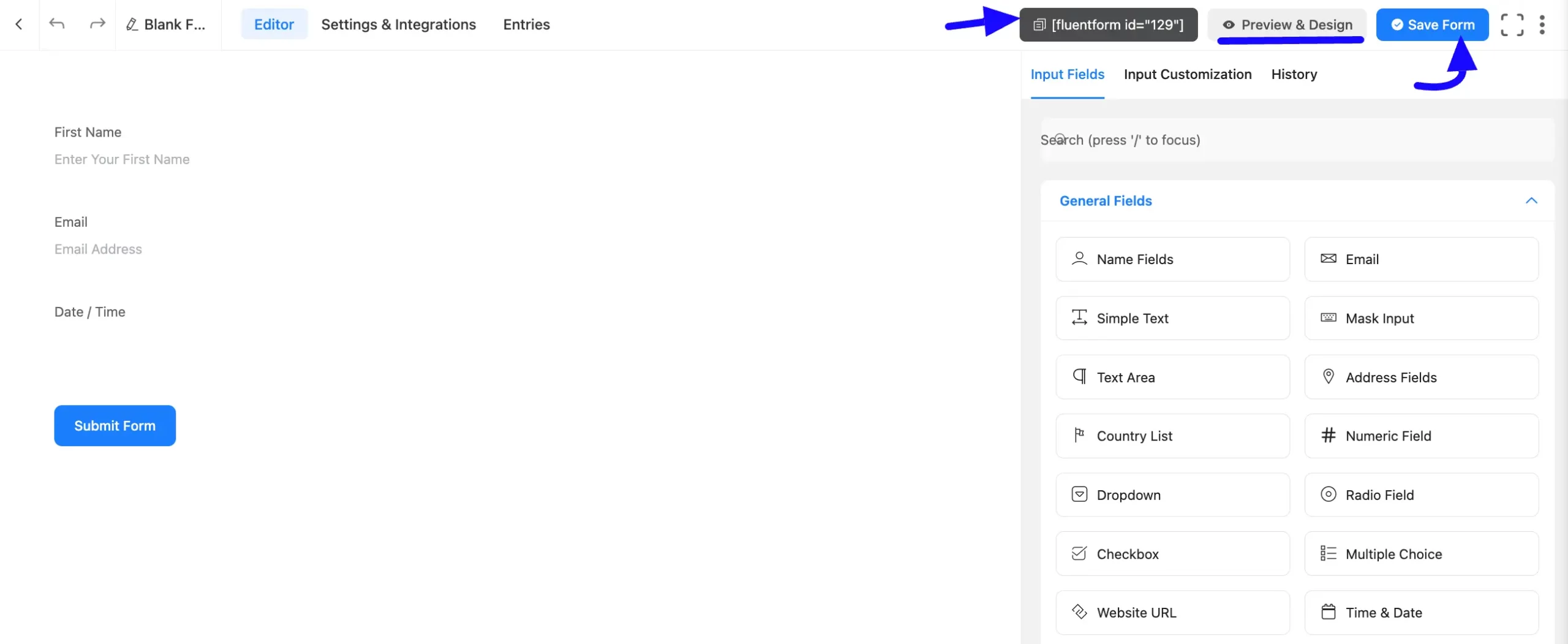This screenshot has width=1568, height=644.
Task: Add the Checkbox field element
Action: pos(1172,553)
